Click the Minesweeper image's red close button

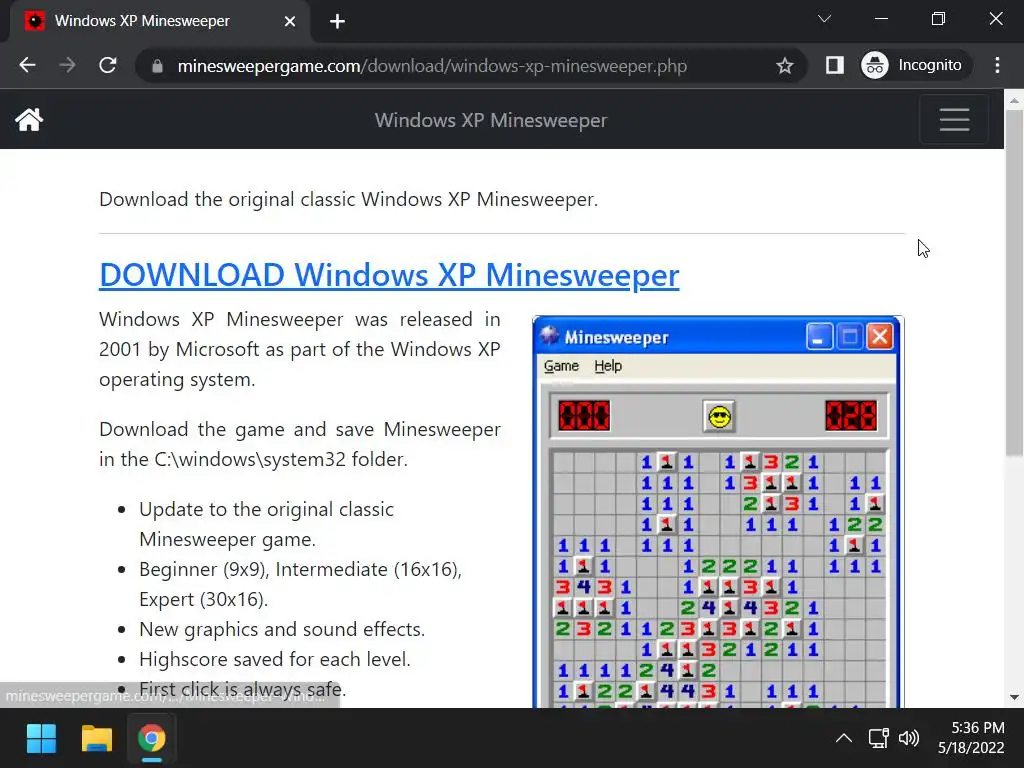click(x=880, y=337)
